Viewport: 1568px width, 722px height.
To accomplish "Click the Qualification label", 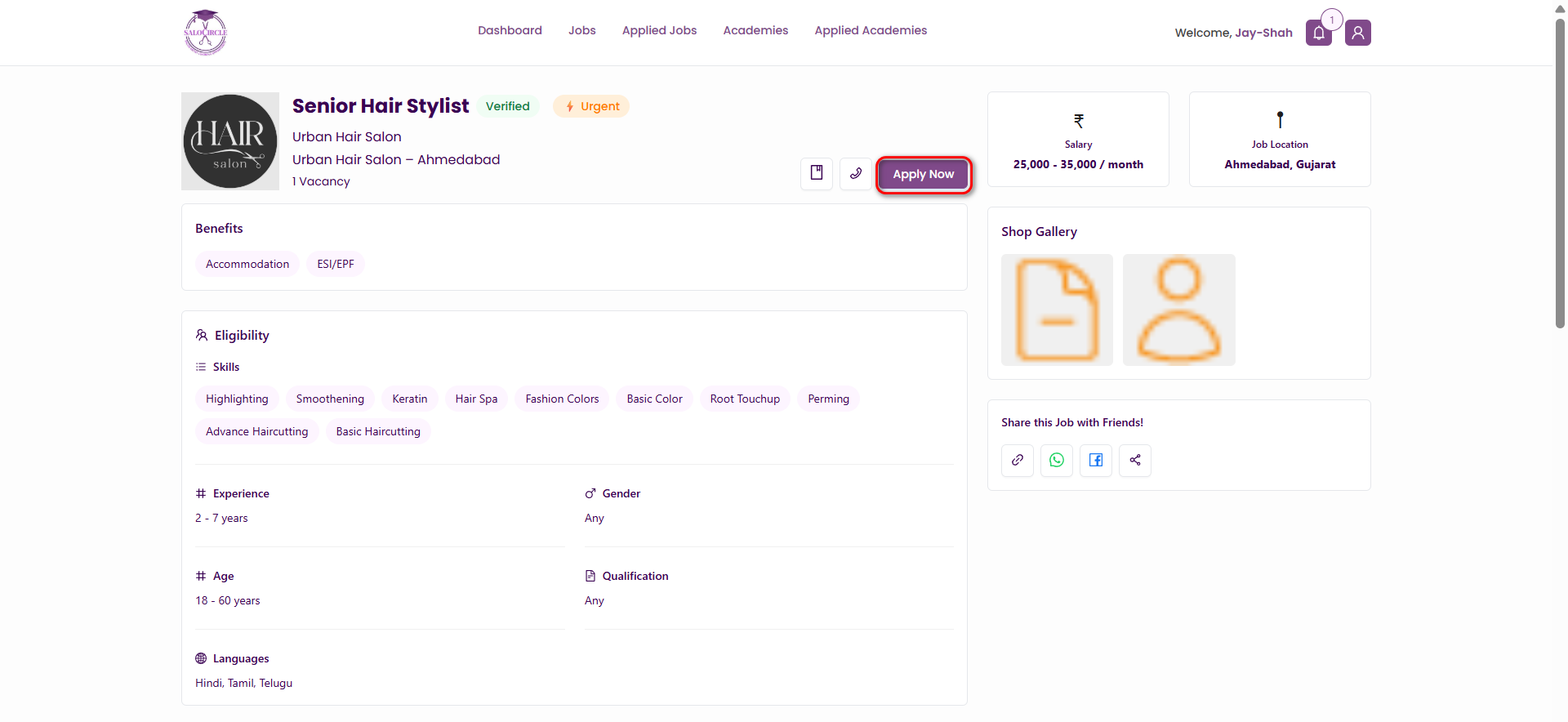I will pyautogui.click(x=635, y=576).
